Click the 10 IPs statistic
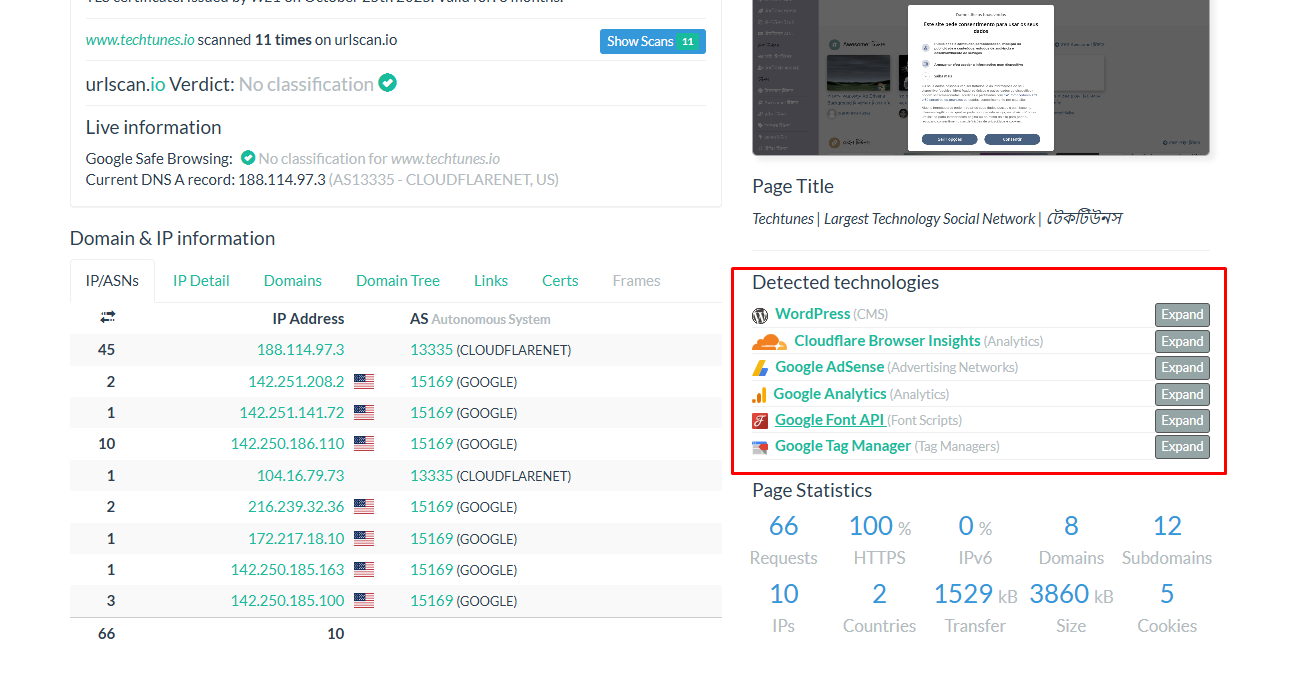Image resolution: width=1303 pixels, height=697 pixels. click(784, 607)
